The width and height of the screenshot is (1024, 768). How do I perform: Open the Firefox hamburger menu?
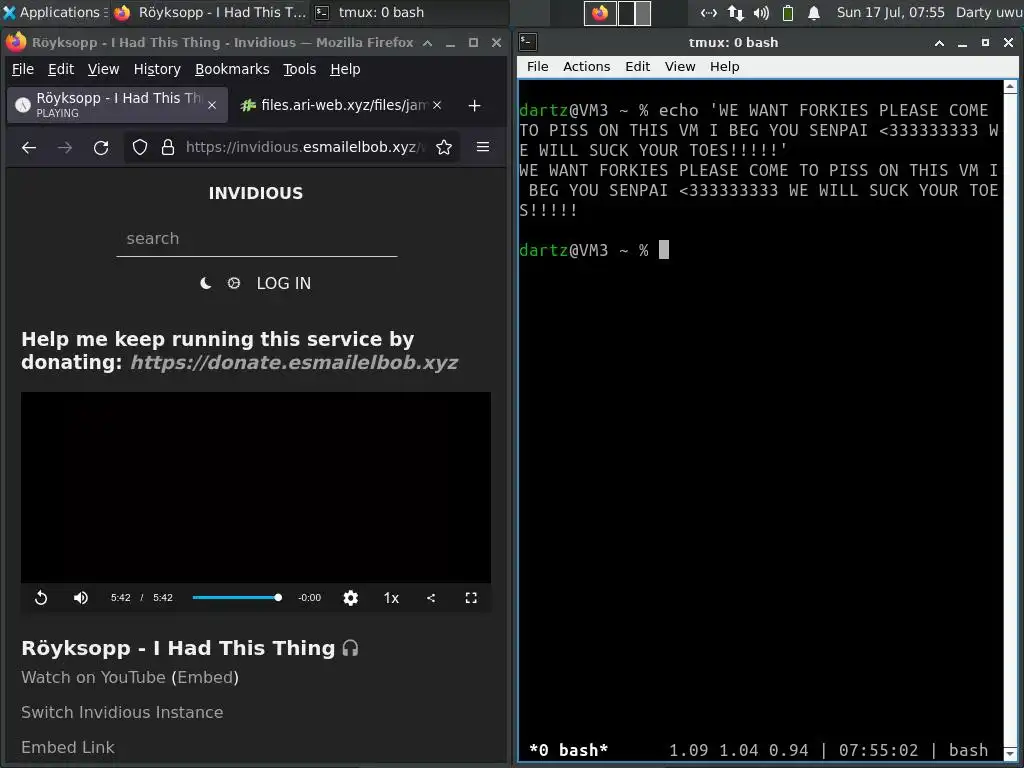pyautogui.click(x=483, y=148)
